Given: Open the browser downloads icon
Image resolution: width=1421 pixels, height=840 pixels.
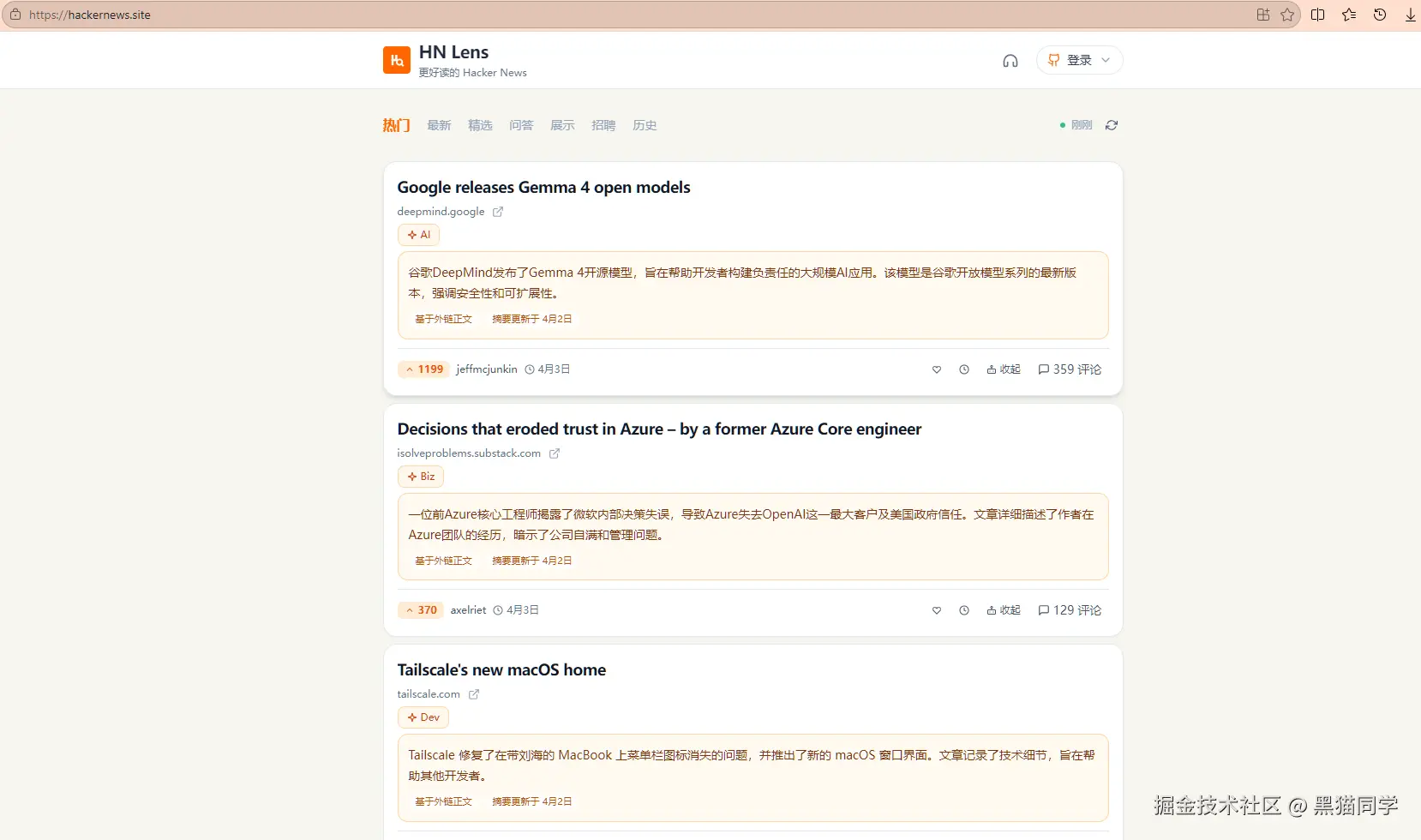Looking at the screenshot, I should tap(1411, 15).
